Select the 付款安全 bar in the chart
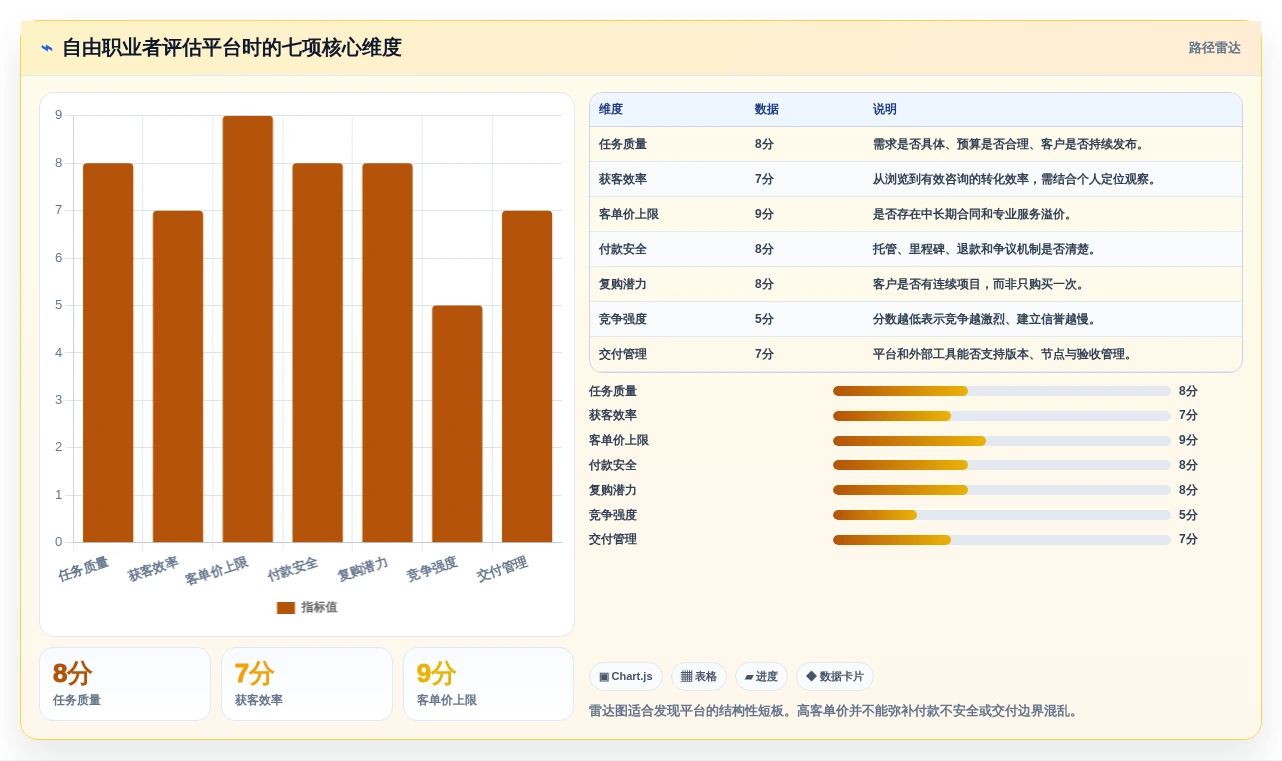This screenshot has width=1282, height=761. pyautogui.click(x=318, y=352)
